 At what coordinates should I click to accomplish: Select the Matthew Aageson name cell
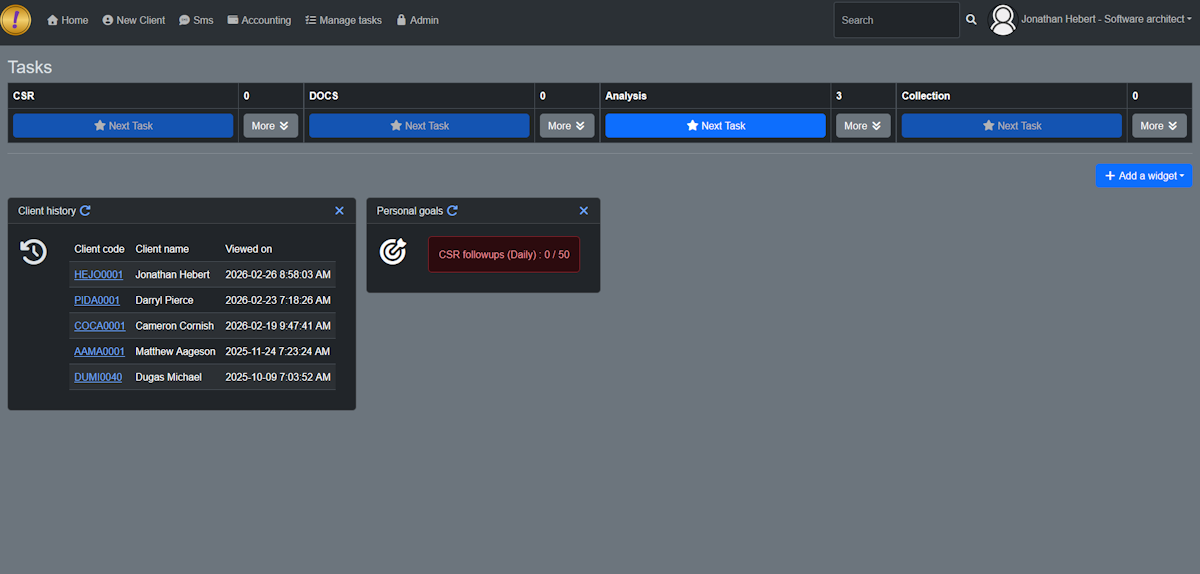pos(176,352)
